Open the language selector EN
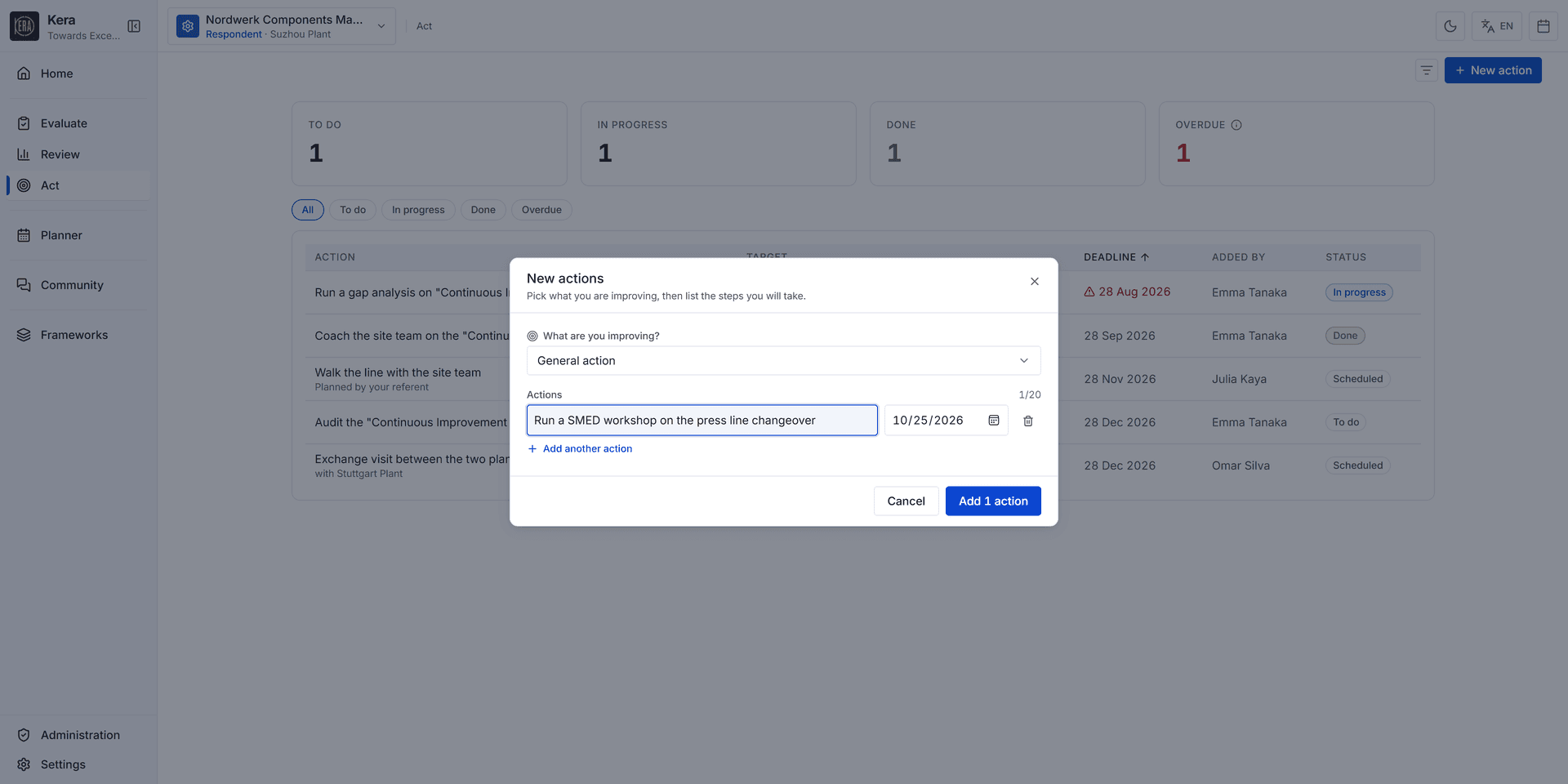The image size is (1568, 784). pyautogui.click(x=1497, y=26)
